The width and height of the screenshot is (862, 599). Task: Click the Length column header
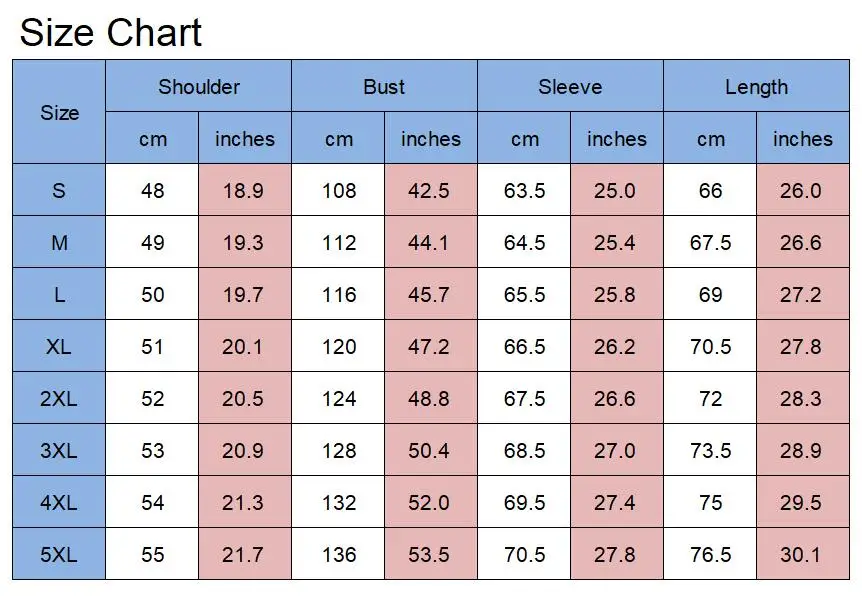point(756,87)
